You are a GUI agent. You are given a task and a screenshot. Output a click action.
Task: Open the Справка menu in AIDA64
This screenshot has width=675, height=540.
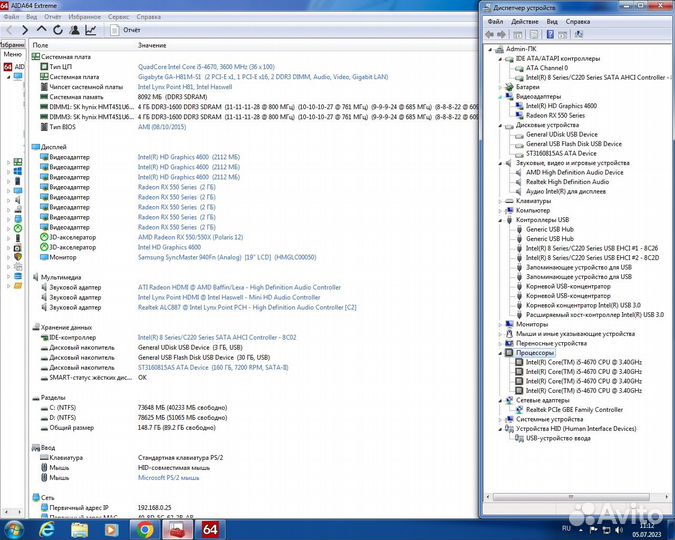point(149,17)
